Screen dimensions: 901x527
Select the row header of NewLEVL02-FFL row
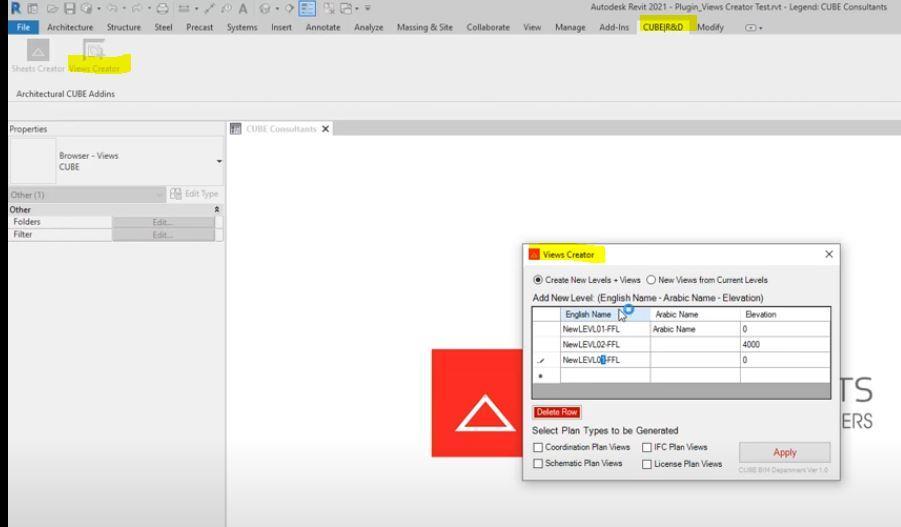tap(546, 344)
